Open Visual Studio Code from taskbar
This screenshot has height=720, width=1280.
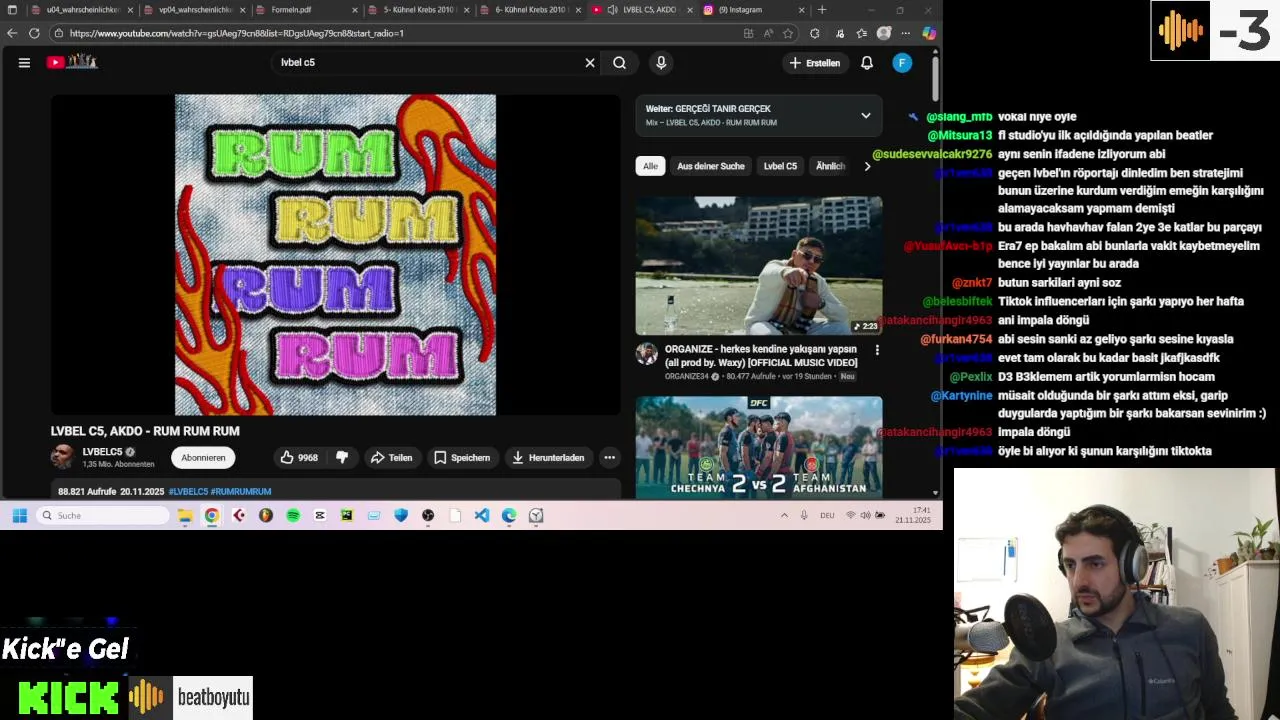(x=482, y=515)
